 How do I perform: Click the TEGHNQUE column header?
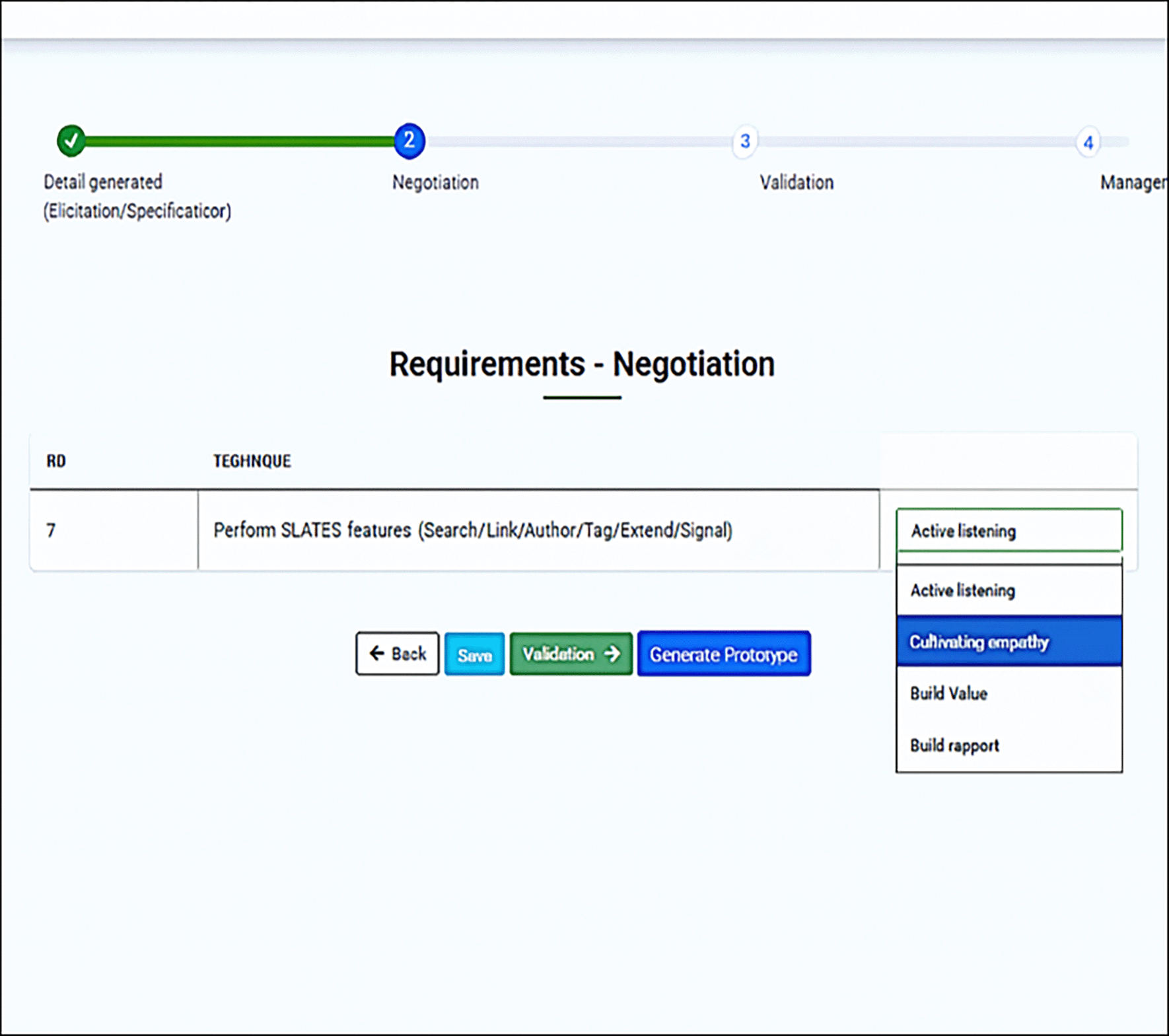coord(252,461)
